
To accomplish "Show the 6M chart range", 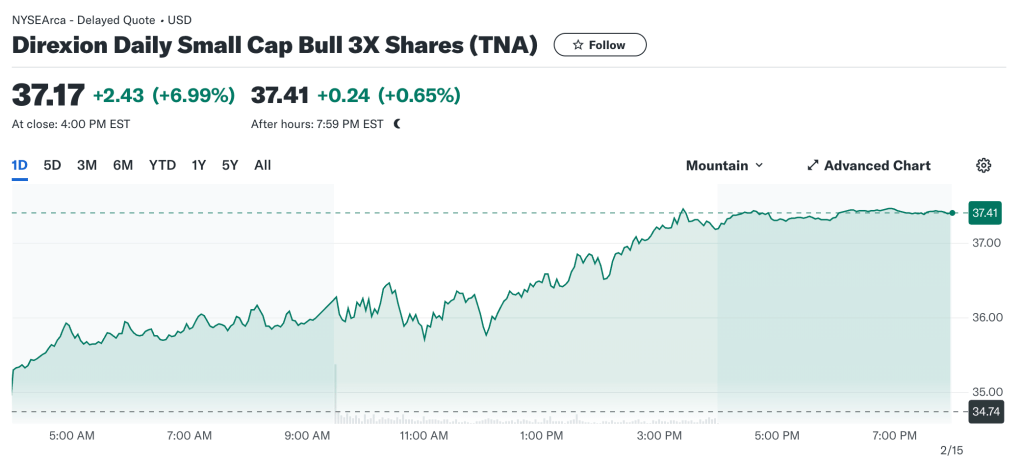I will 123,165.
